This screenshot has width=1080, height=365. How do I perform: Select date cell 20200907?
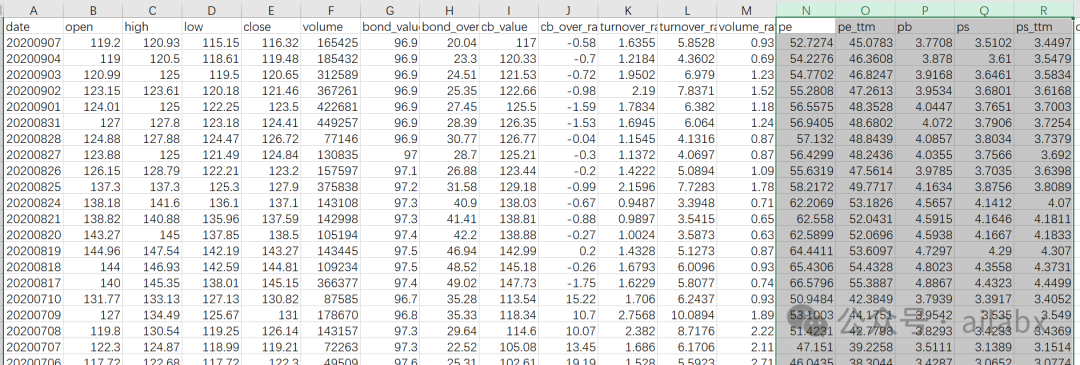point(33,43)
